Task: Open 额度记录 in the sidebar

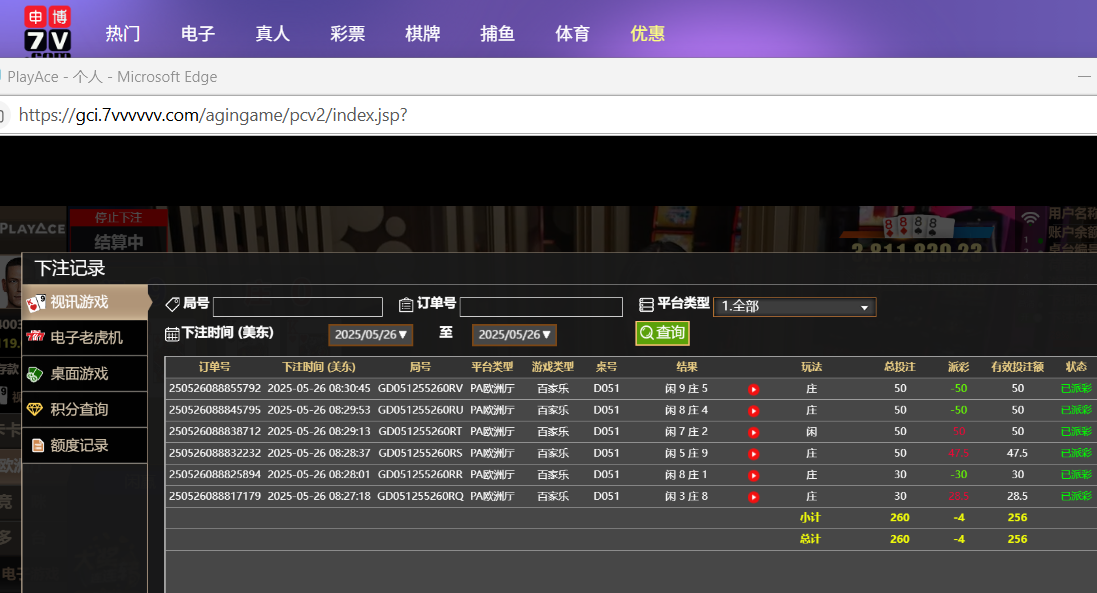Action: [x=84, y=446]
